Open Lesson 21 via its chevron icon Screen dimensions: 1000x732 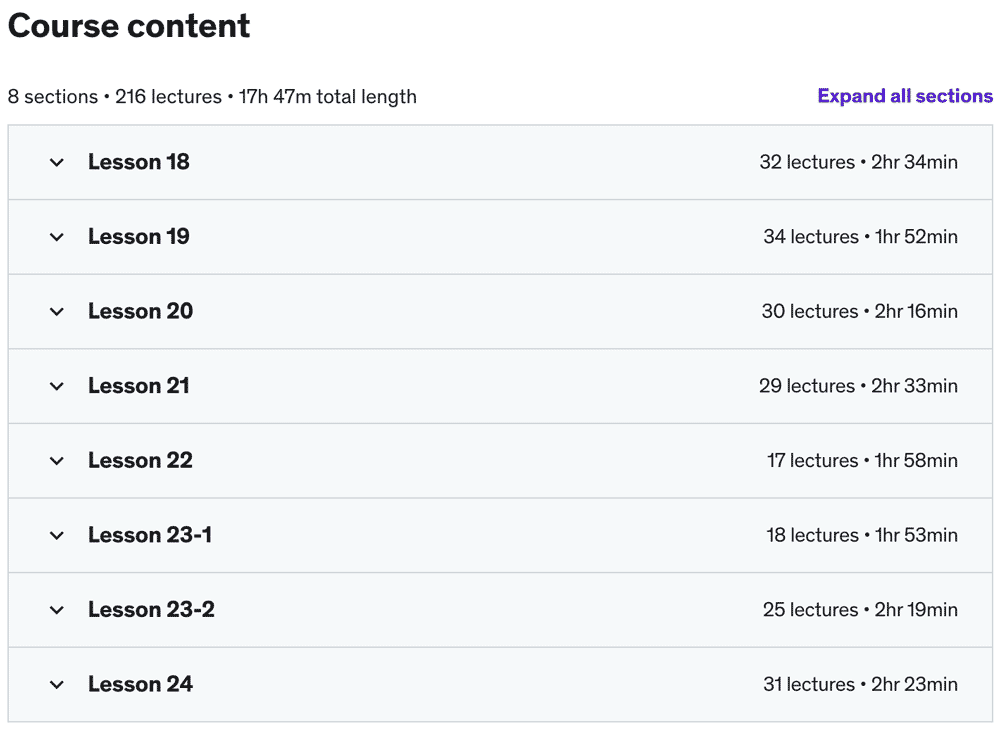57,386
